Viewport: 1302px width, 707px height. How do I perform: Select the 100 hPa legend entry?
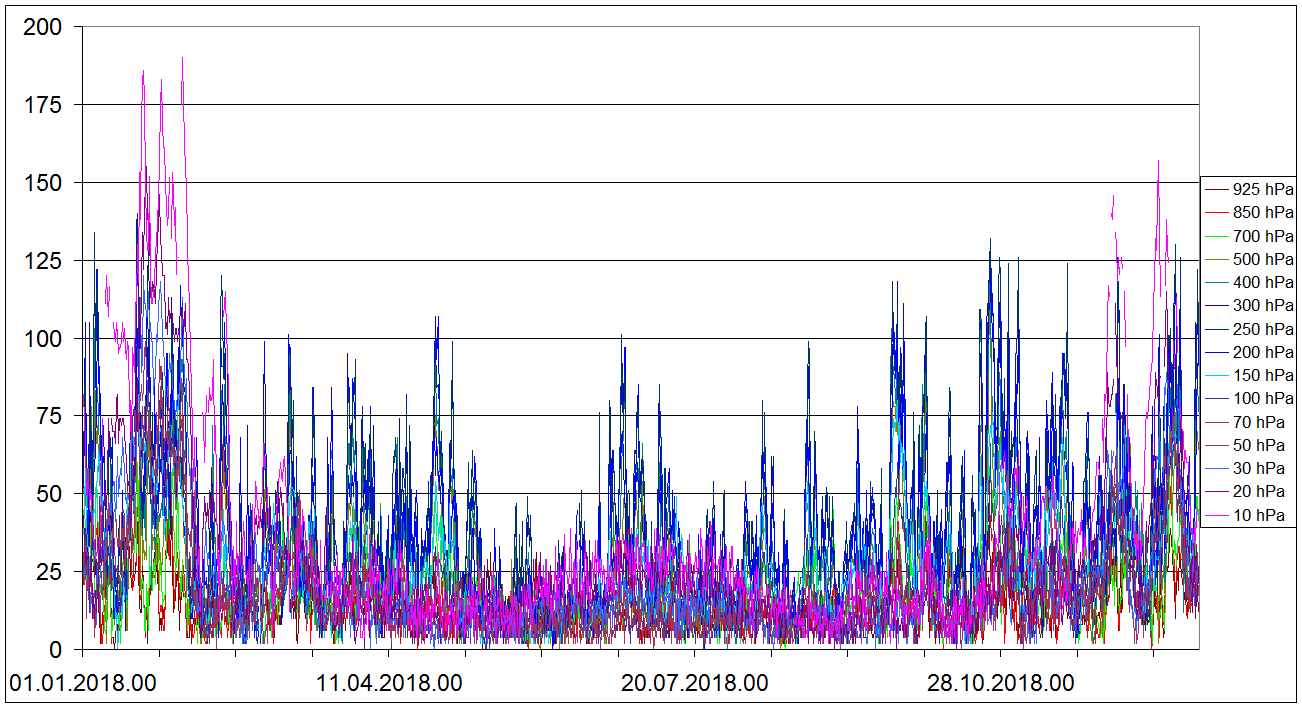(1263, 398)
